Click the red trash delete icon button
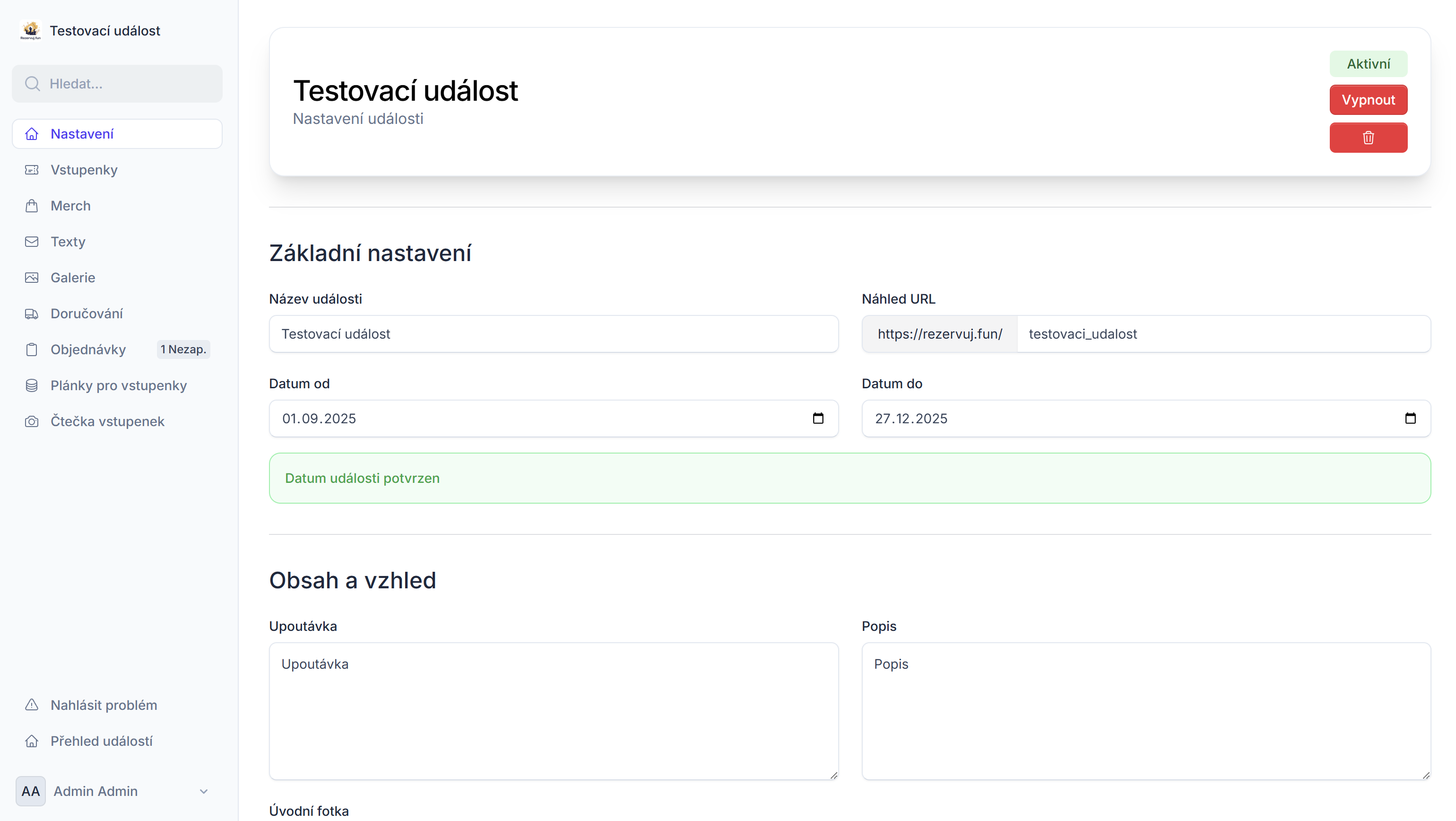Screen dimensions: 1456x821 point(1368,138)
